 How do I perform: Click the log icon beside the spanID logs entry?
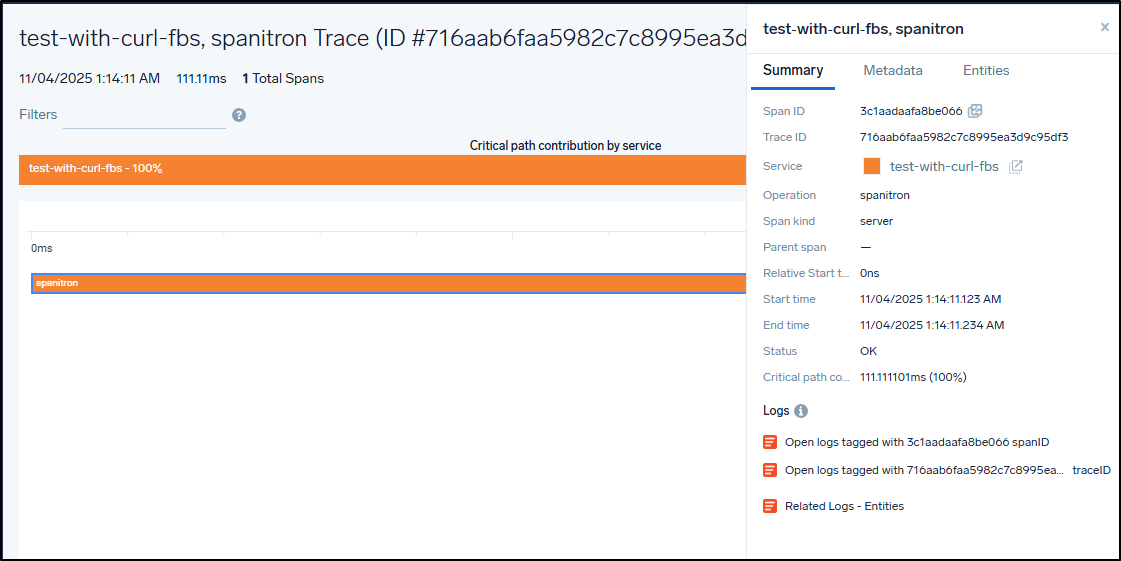770,442
